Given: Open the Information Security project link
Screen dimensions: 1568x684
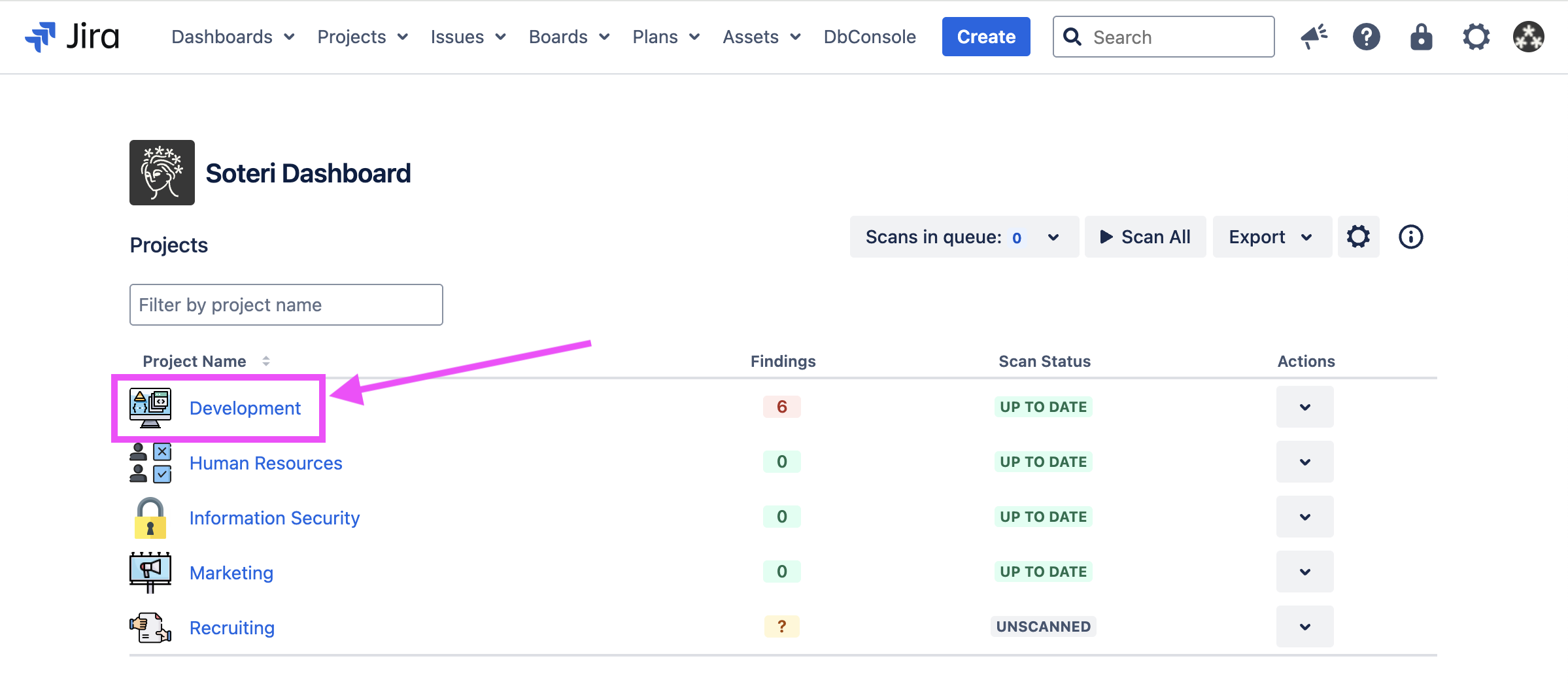Looking at the screenshot, I should coord(274,518).
